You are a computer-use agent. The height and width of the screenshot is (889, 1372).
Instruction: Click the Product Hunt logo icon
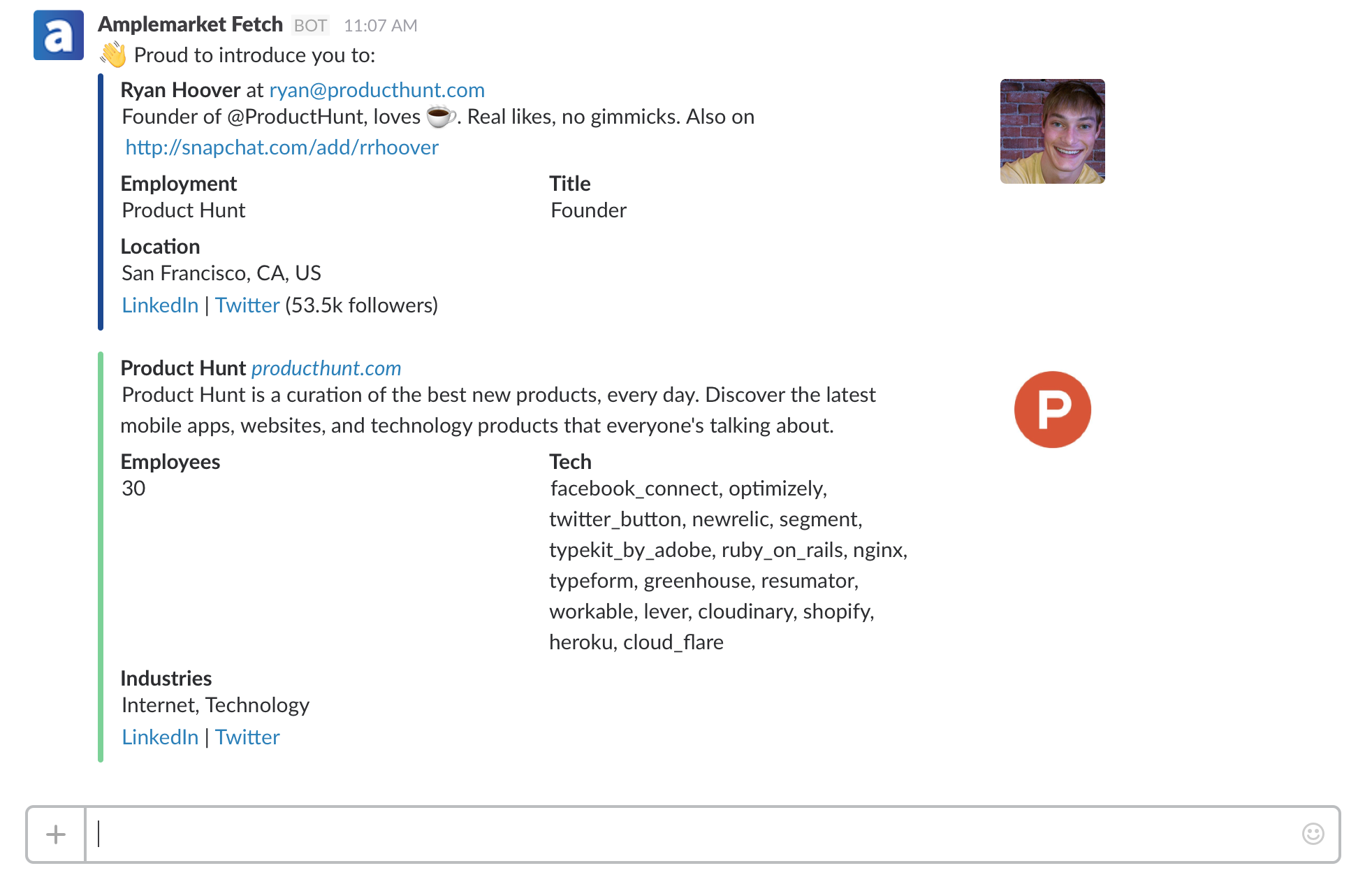tap(1052, 410)
